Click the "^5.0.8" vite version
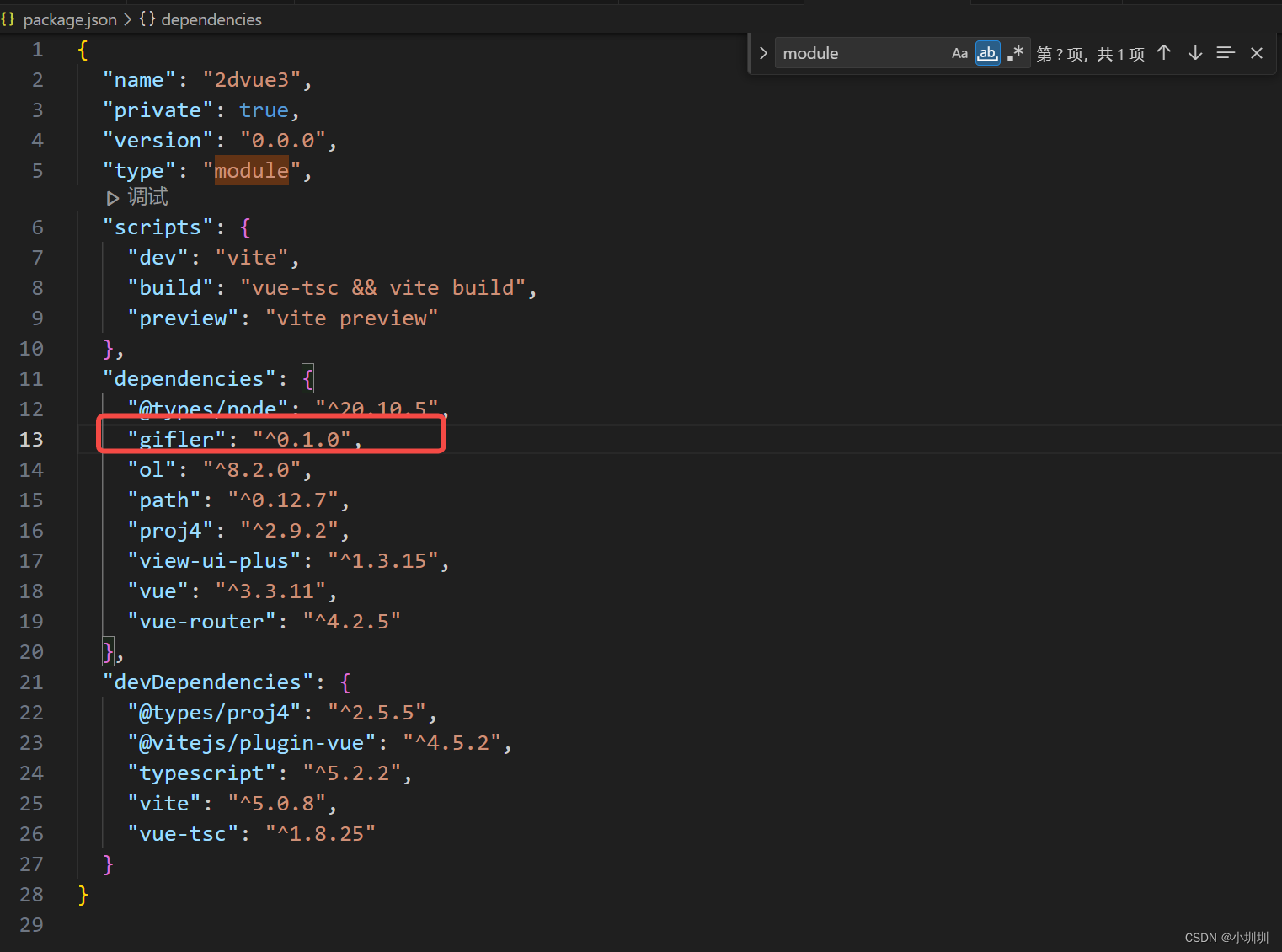The height and width of the screenshot is (952, 1282). 277,804
